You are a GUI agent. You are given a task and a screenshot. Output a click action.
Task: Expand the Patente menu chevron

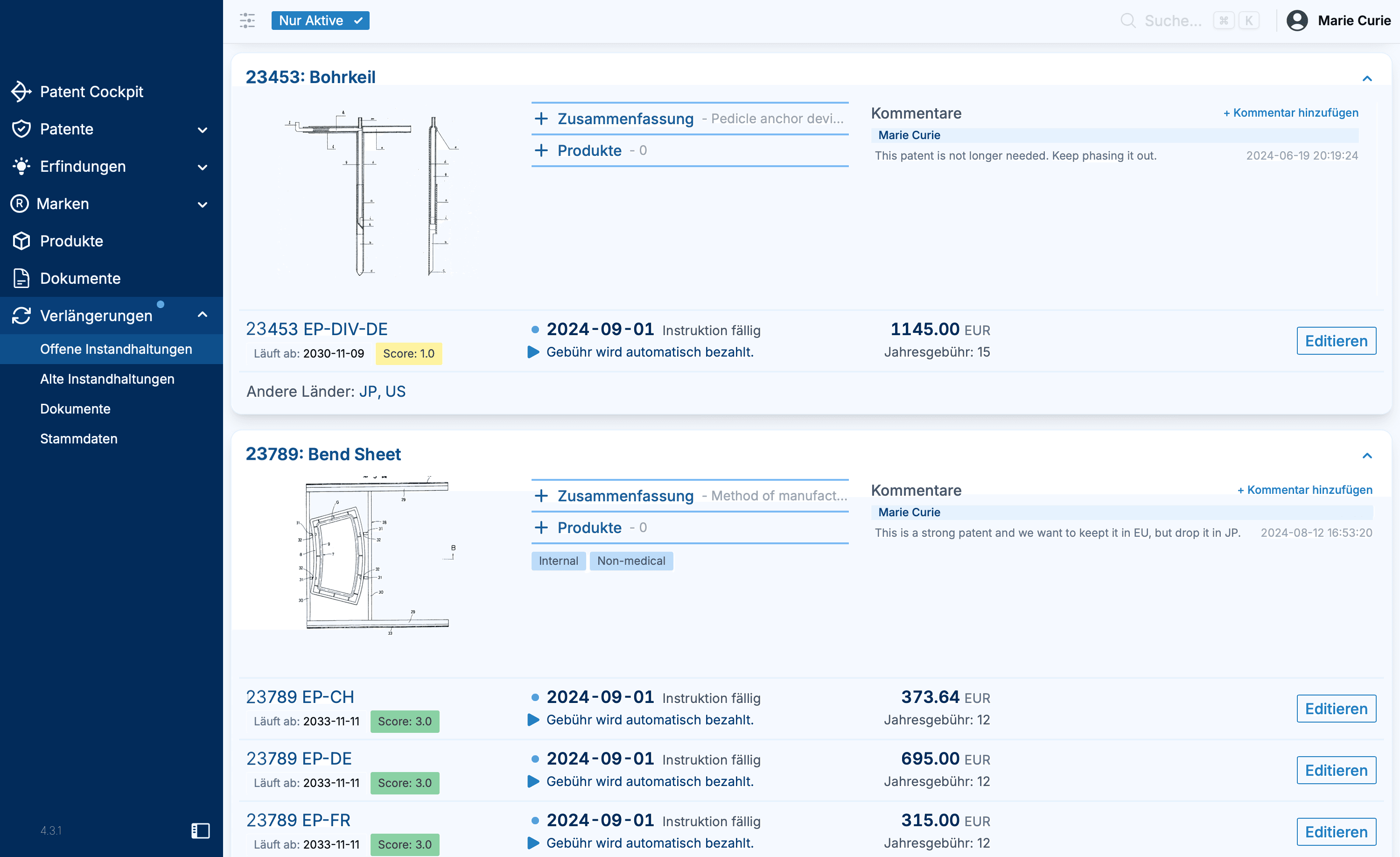pos(202,130)
